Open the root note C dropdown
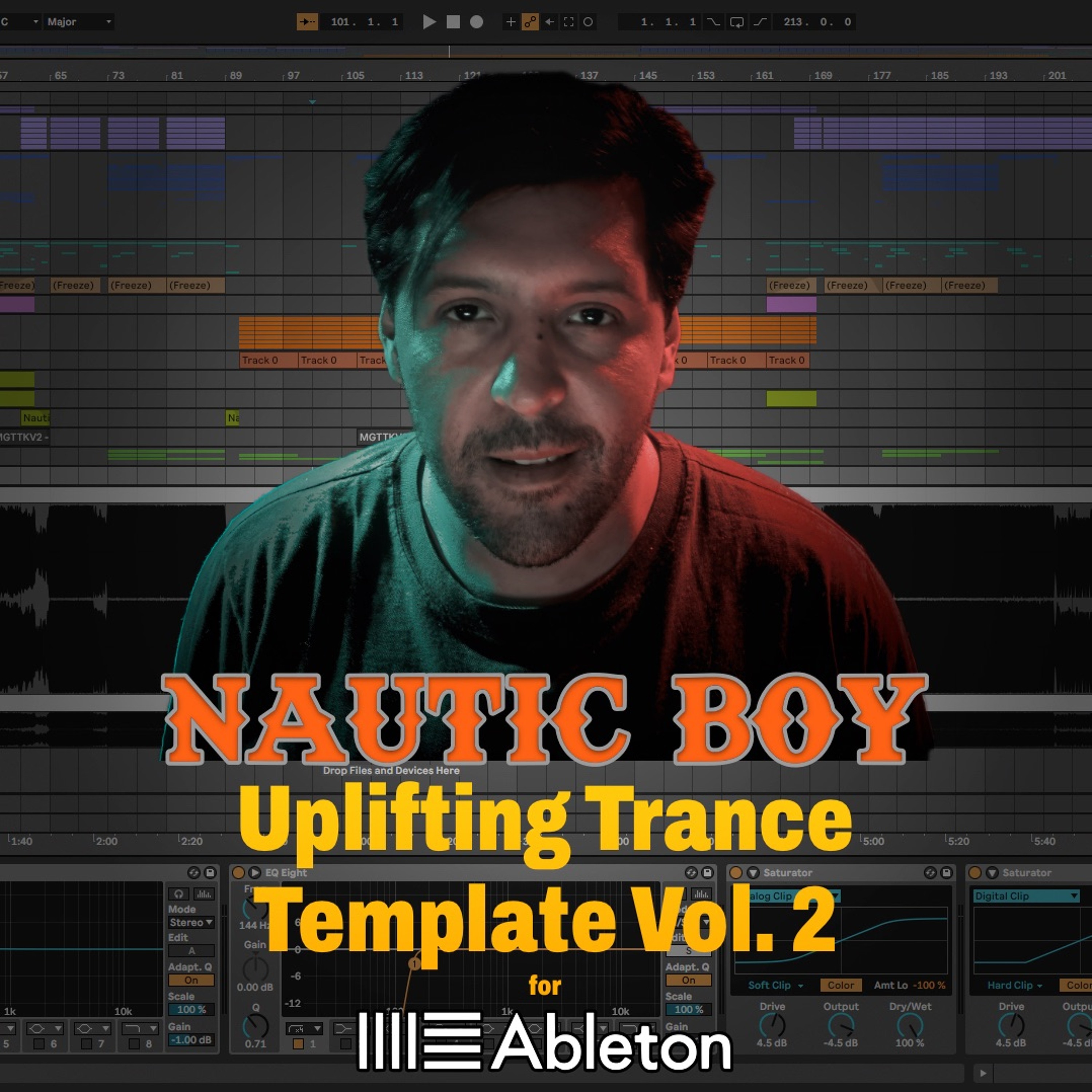The width and height of the screenshot is (1092, 1092). click(x=20, y=22)
